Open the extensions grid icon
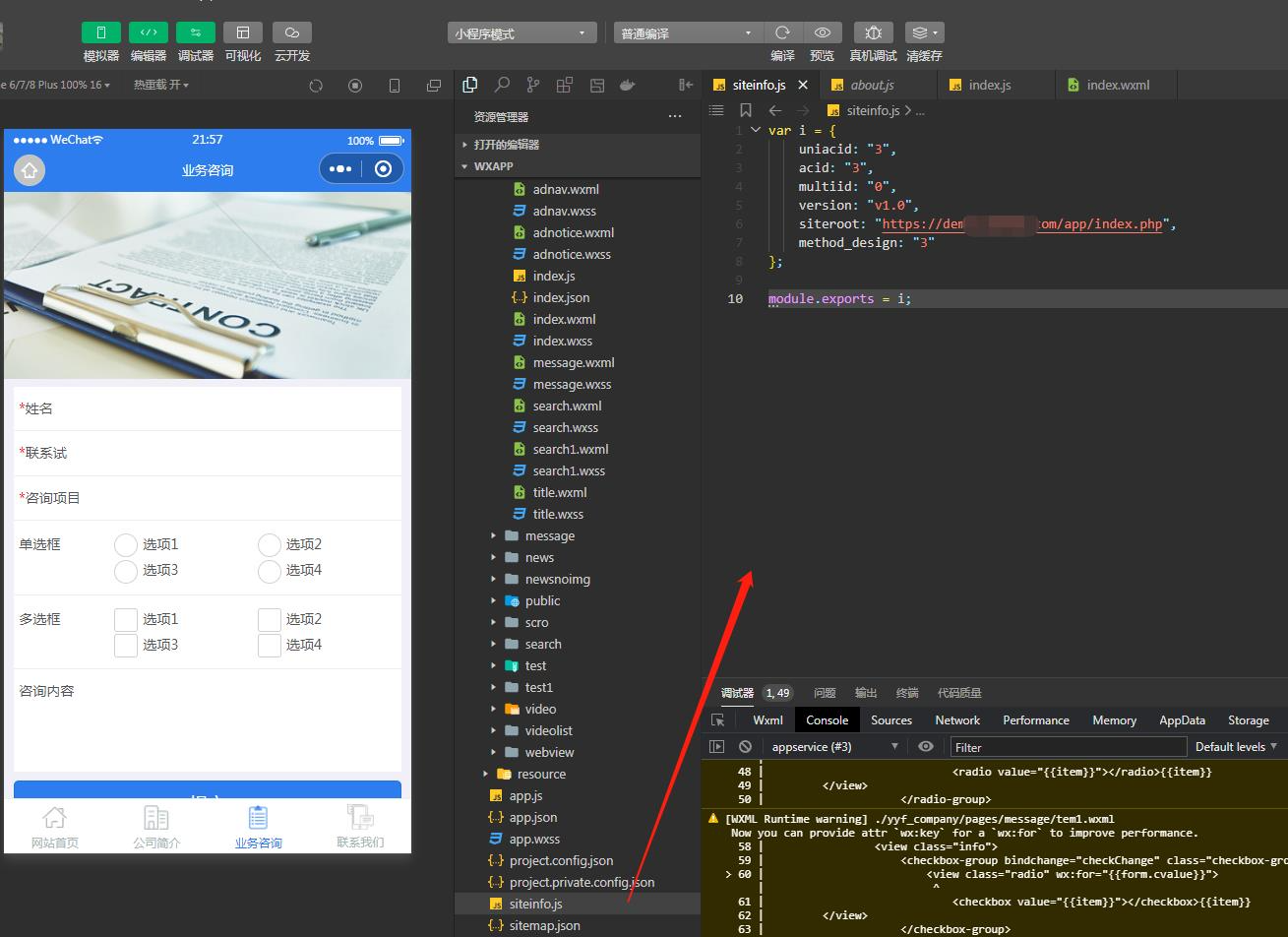 [565, 85]
